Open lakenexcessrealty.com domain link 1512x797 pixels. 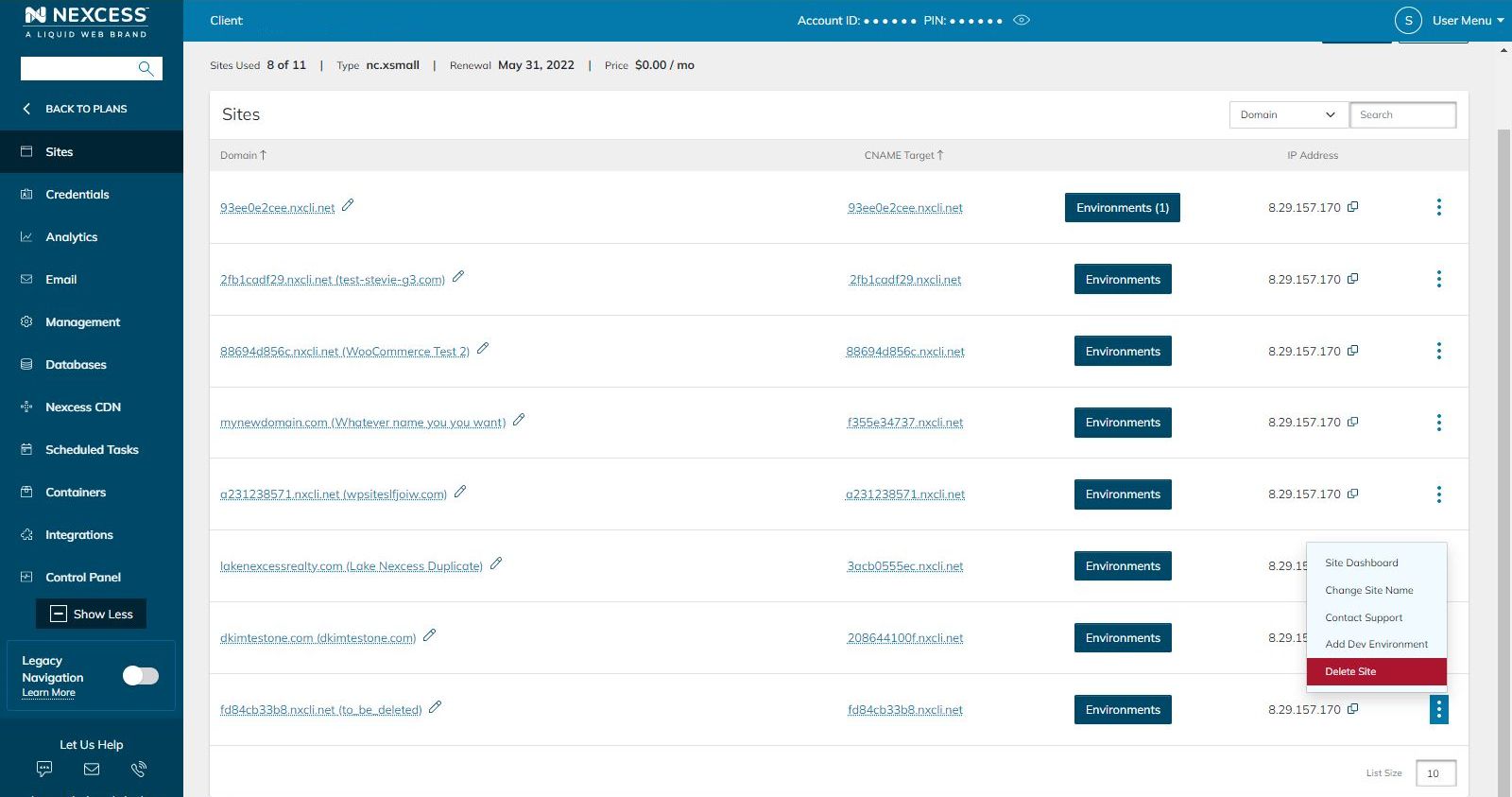tap(352, 566)
